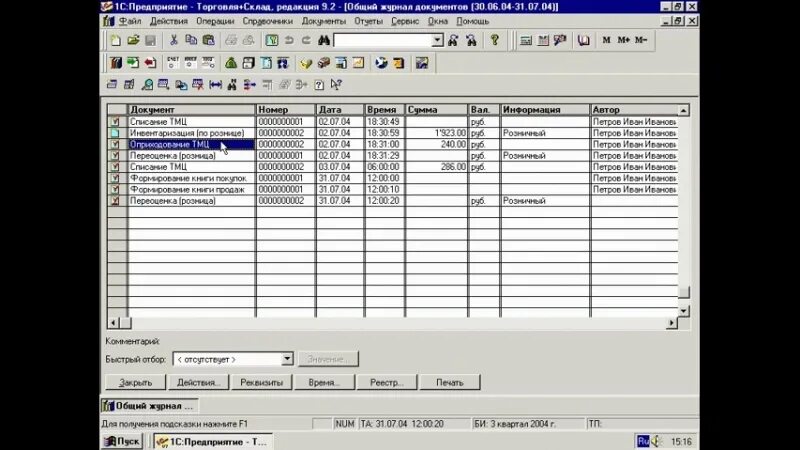Click the New document toolbar icon
The image size is (800, 450).
click(x=116, y=40)
